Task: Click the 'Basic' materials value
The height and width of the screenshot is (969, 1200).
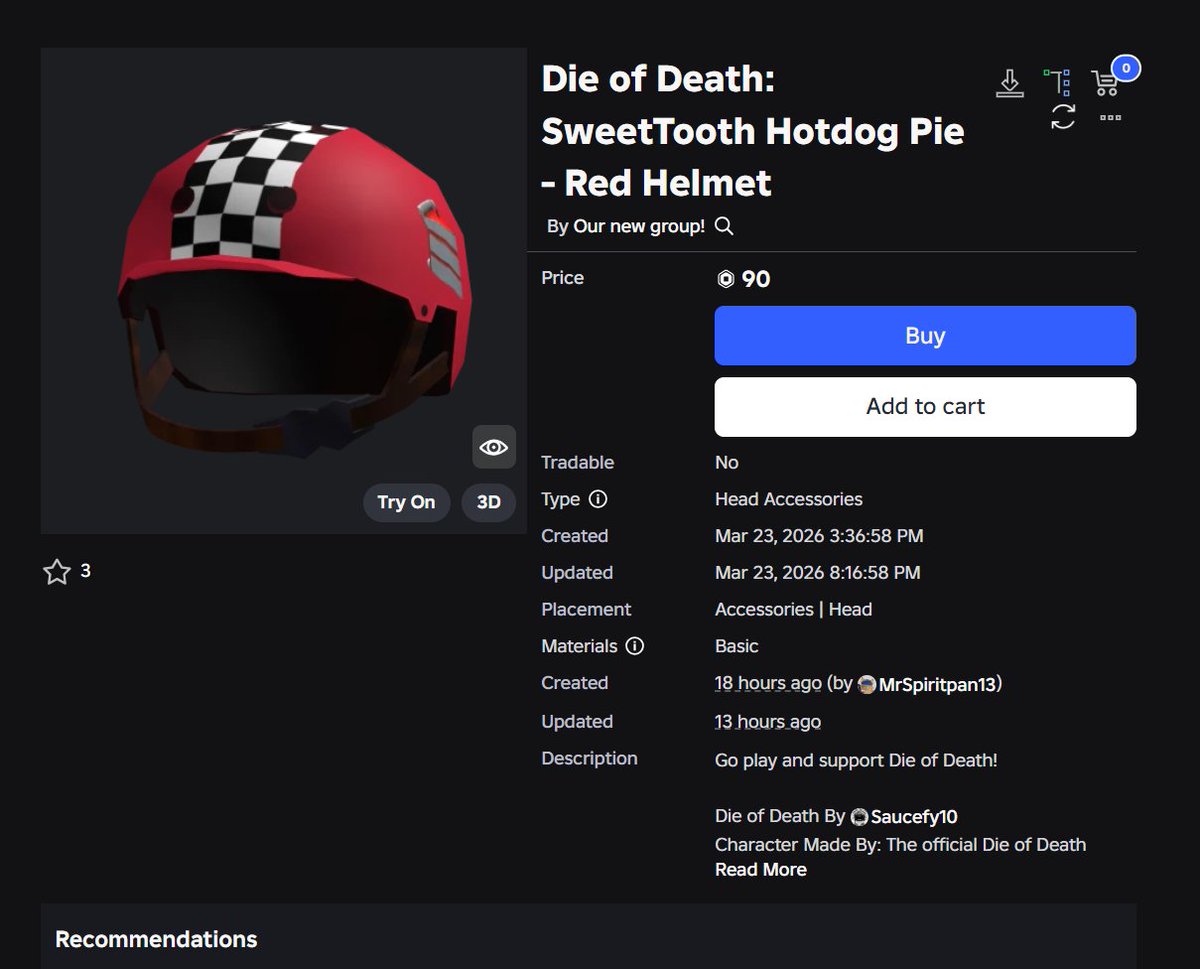Action: (x=737, y=646)
